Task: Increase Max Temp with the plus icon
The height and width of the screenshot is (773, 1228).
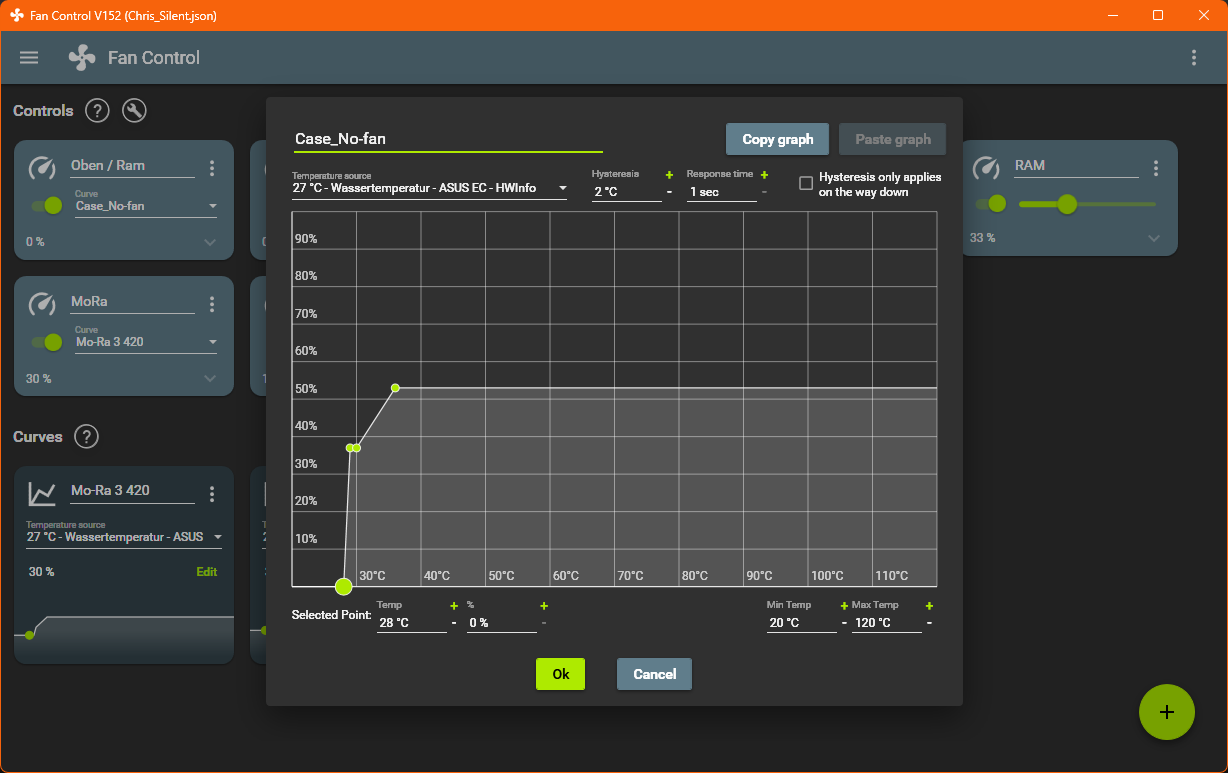Action: (x=929, y=606)
